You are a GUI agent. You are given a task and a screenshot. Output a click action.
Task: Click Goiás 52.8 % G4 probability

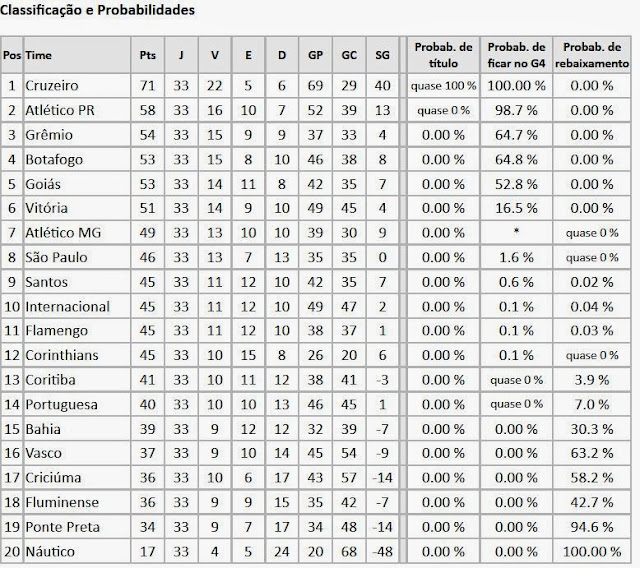[516, 184]
